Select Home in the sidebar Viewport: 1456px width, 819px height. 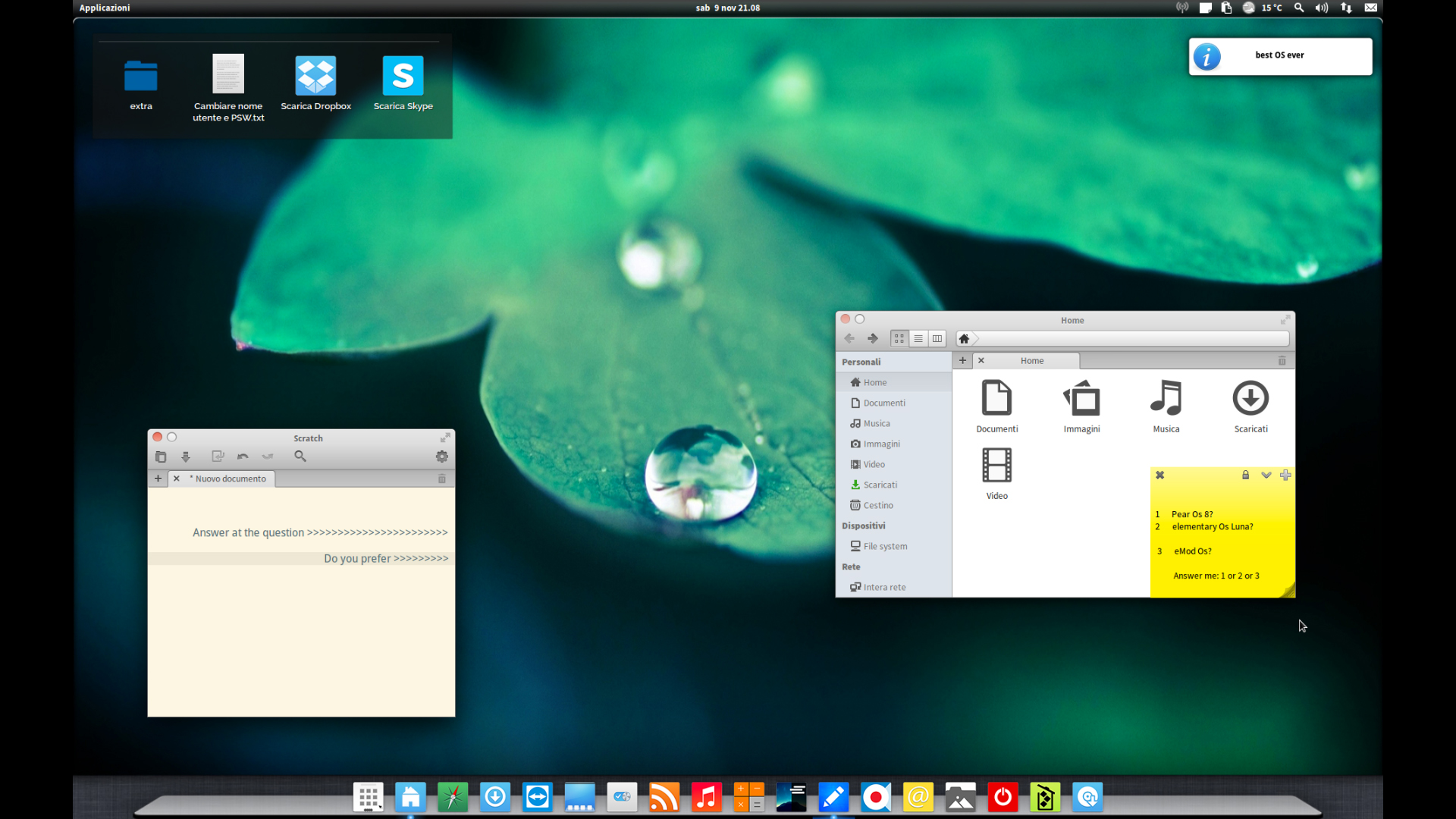tap(894, 382)
